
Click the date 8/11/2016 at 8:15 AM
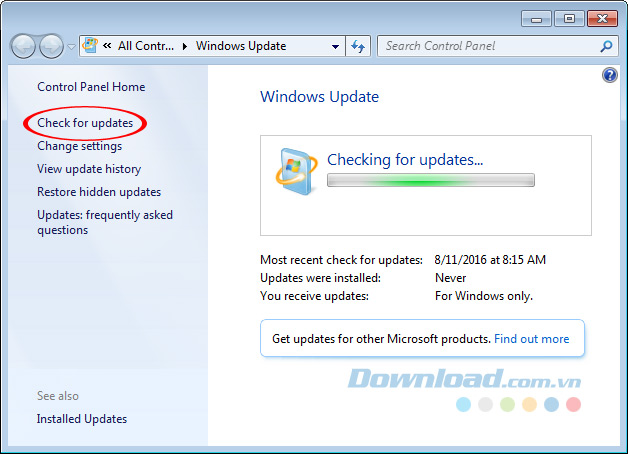[490, 260]
